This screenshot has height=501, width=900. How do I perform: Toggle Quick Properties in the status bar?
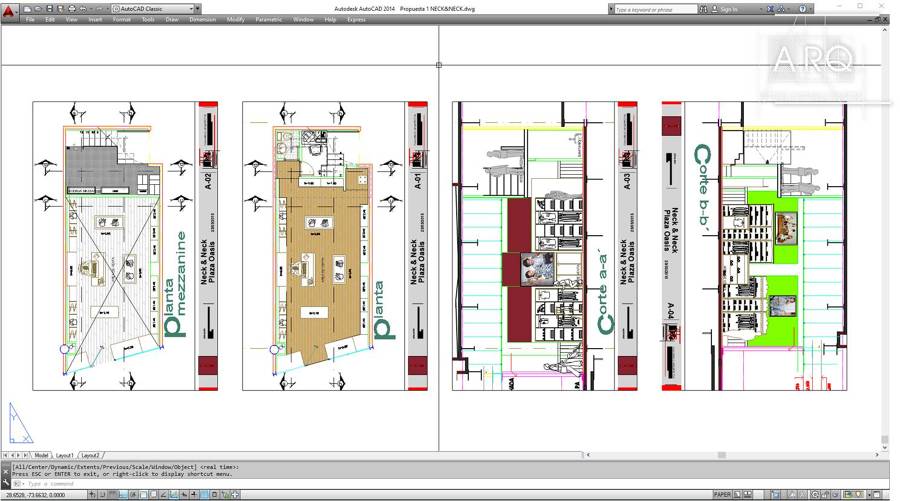(214, 495)
